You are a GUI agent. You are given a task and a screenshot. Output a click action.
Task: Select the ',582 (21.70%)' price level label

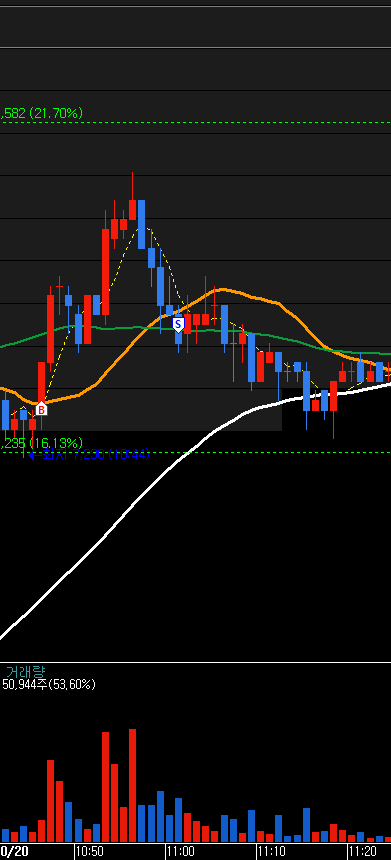click(42, 114)
